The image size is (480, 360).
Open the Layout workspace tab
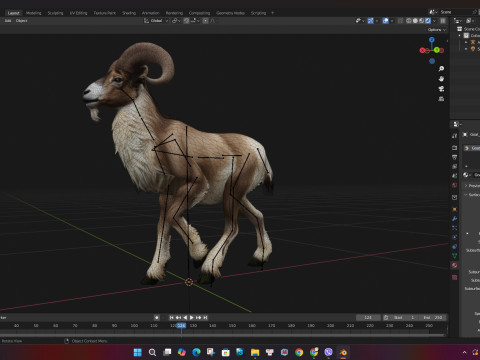(x=13, y=13)
